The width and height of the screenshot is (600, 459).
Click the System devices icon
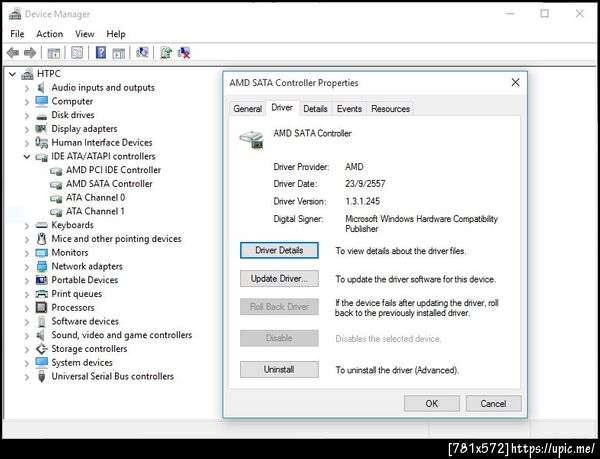[41, 362]
